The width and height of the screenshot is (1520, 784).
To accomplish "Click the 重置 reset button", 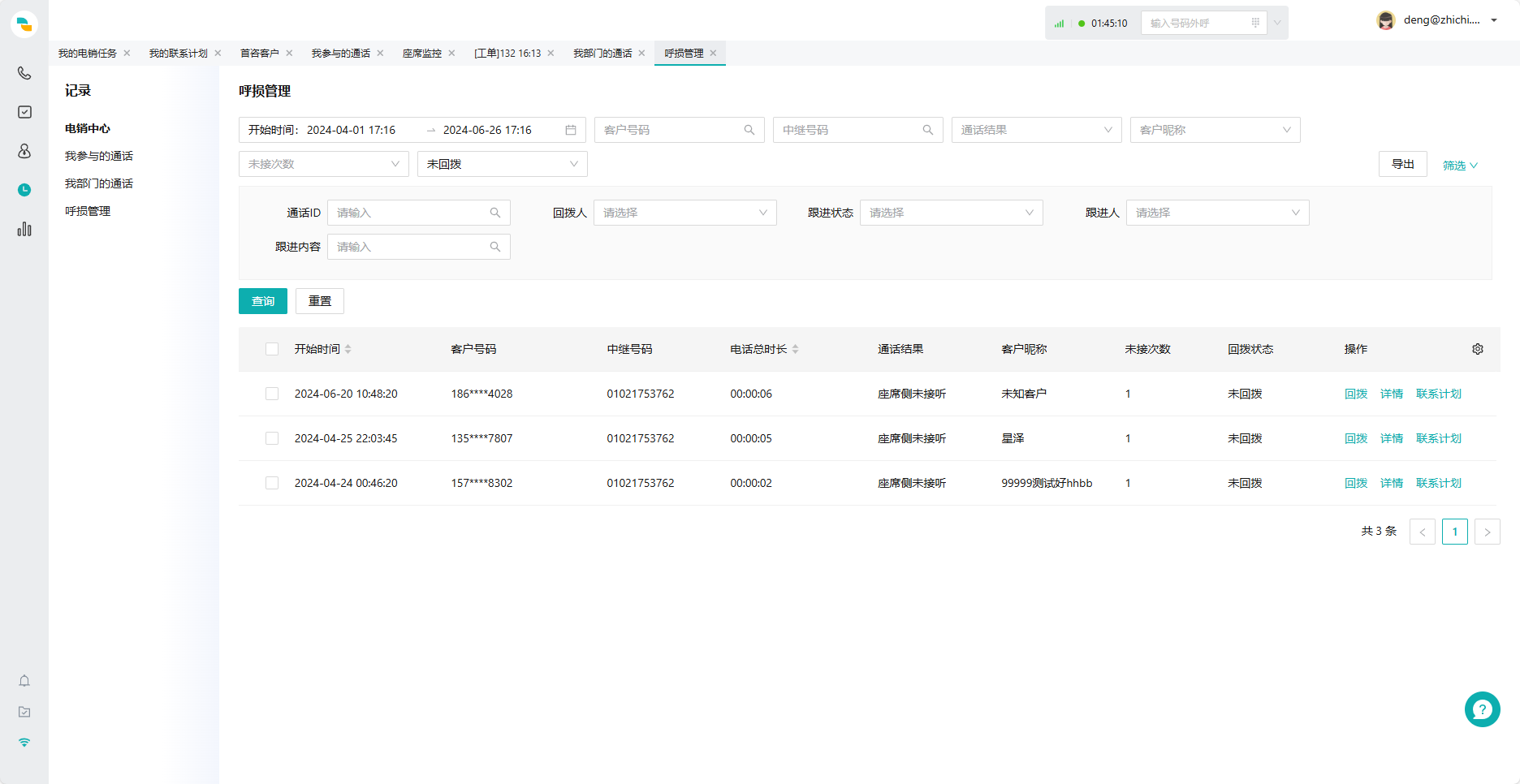I will pos(320,301).
